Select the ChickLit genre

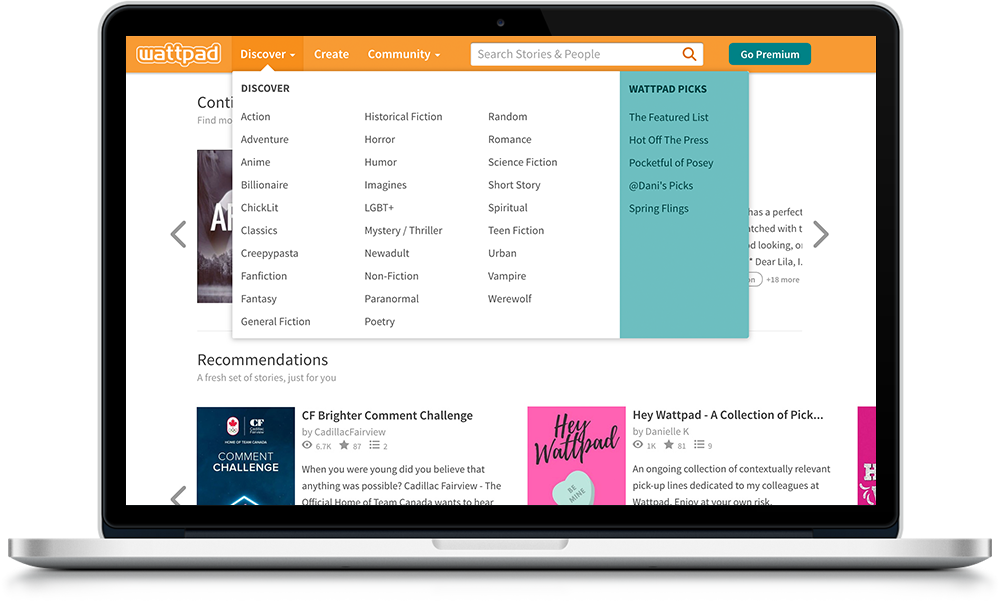tap(260, 208)
